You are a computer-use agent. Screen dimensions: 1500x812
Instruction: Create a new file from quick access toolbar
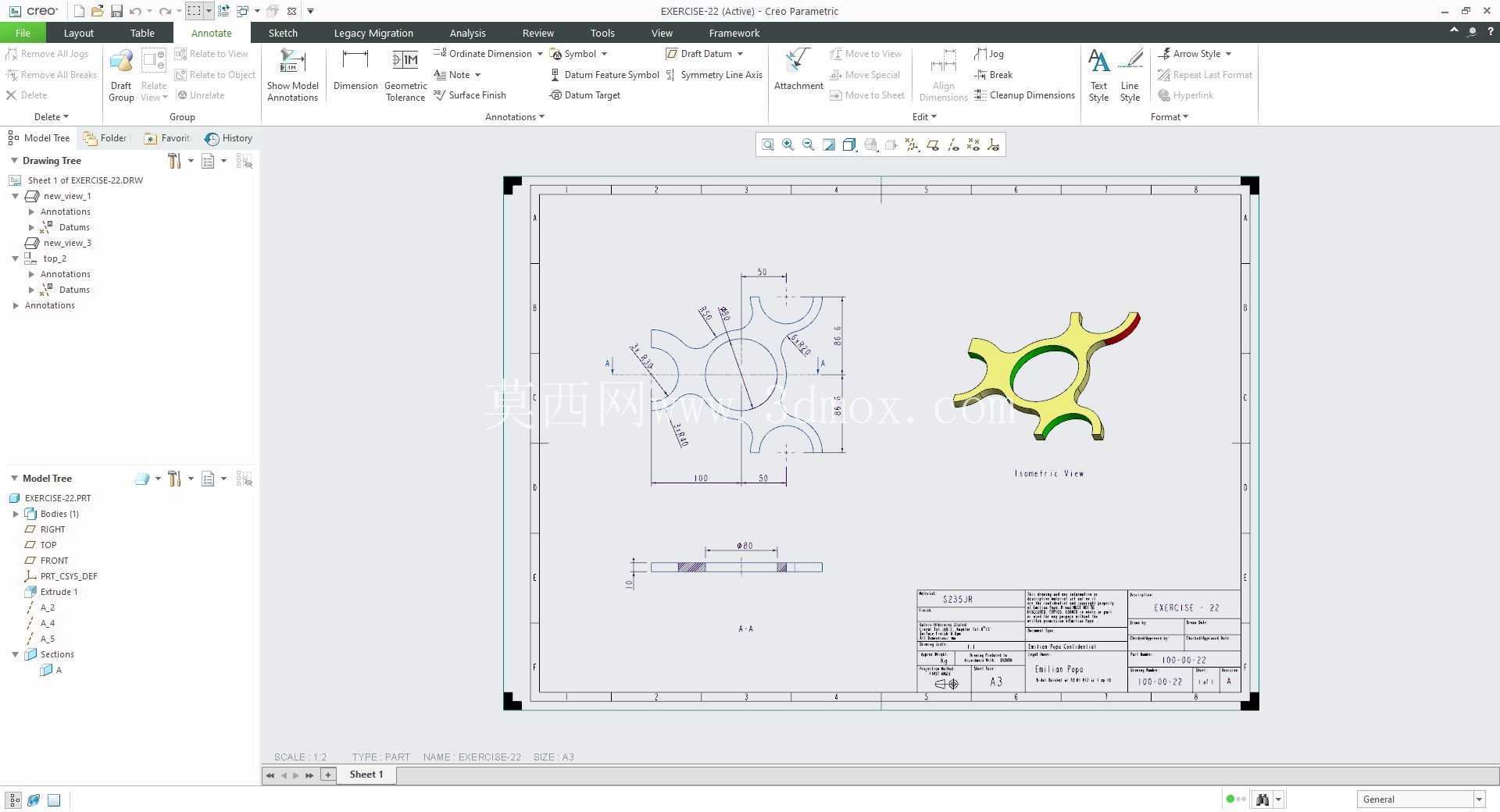pyautogui.click(x=79, y=11)
